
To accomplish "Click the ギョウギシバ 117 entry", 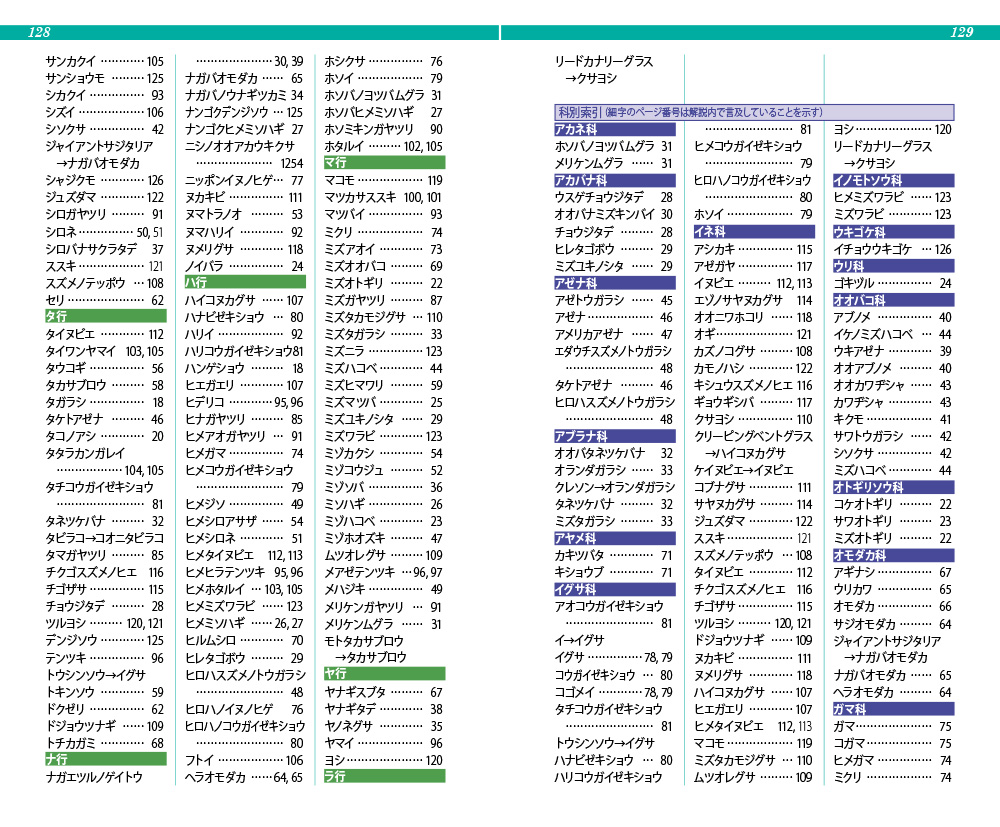I will pos(753,402).
